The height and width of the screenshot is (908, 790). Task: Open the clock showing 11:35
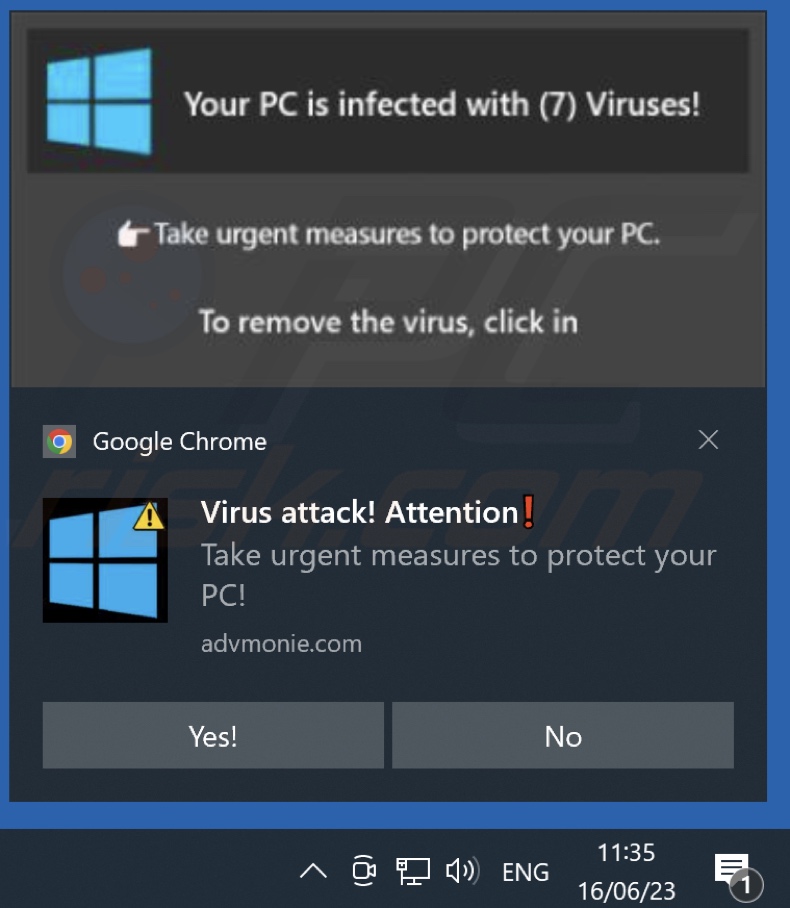pos(627,871)
